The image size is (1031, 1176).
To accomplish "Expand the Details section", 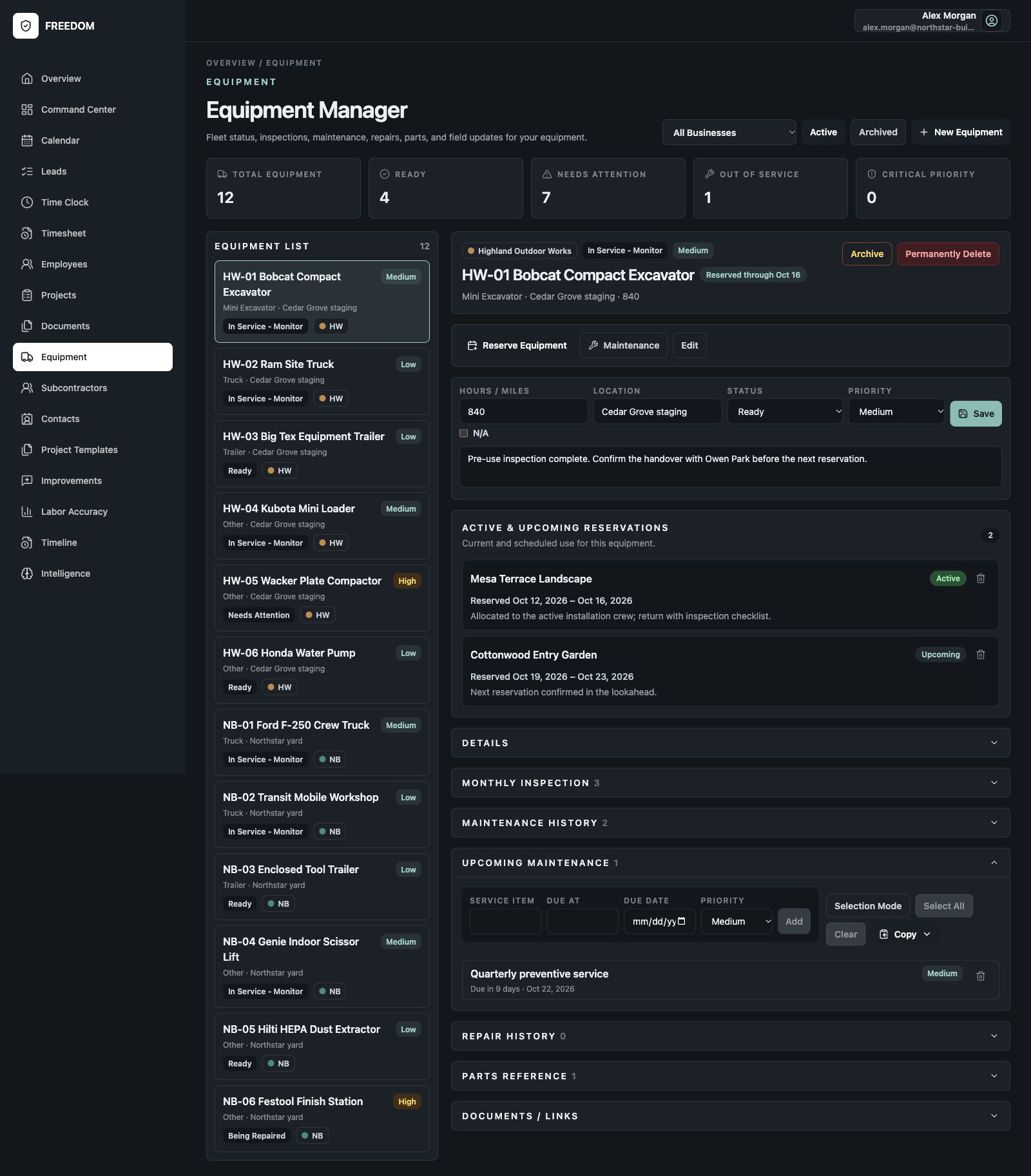I will point(731,743).
